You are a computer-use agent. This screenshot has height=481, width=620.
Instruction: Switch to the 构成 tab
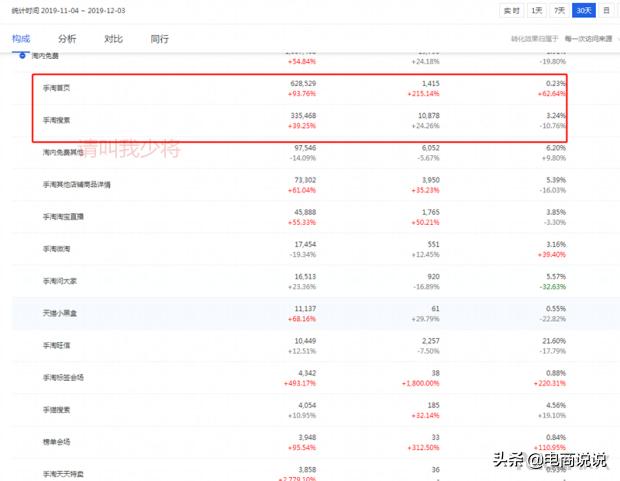coord(21,39)
